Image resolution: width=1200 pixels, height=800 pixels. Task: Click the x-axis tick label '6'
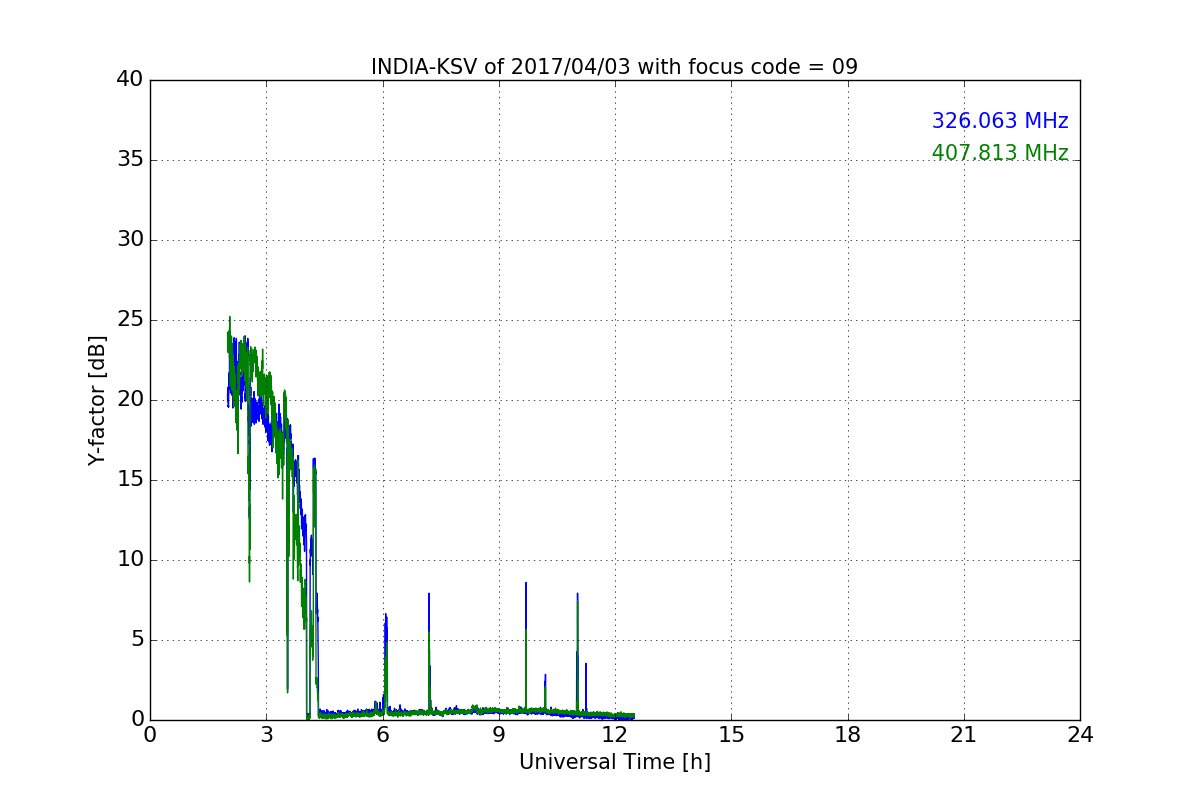(383, 734)
